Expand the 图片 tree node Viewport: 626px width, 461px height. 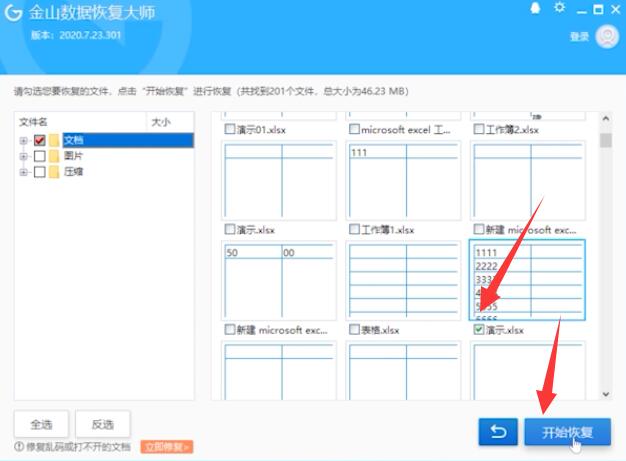24,156
